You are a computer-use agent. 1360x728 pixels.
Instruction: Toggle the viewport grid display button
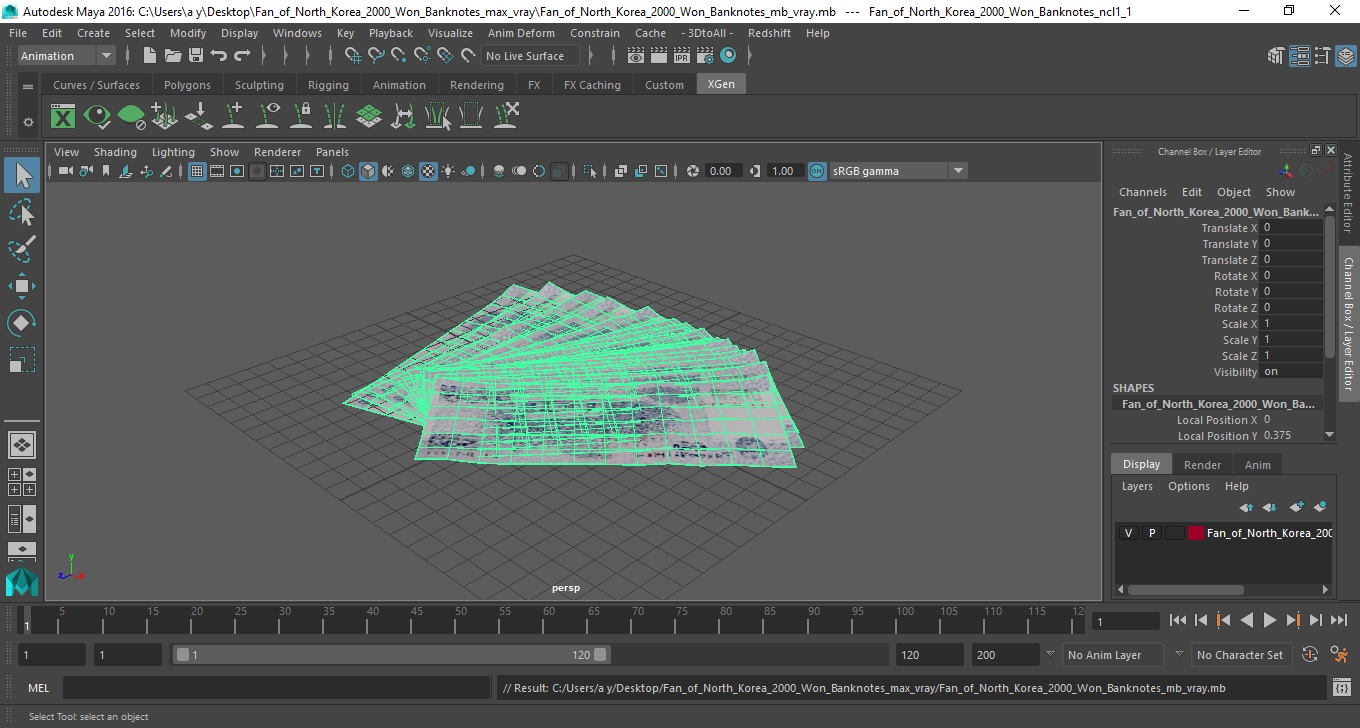tap(197, 171)
